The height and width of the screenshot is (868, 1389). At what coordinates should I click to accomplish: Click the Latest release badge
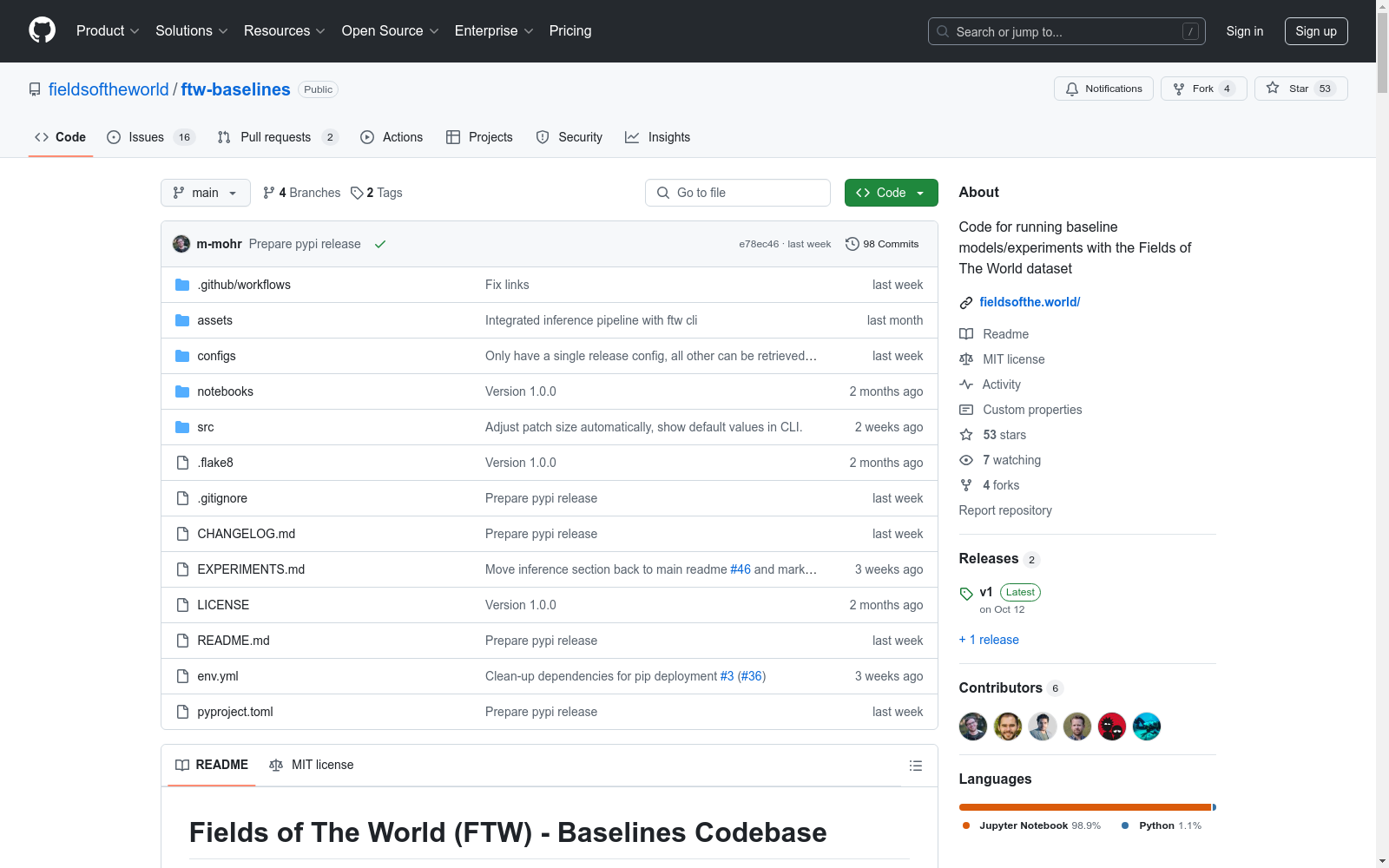[1020, 592]
